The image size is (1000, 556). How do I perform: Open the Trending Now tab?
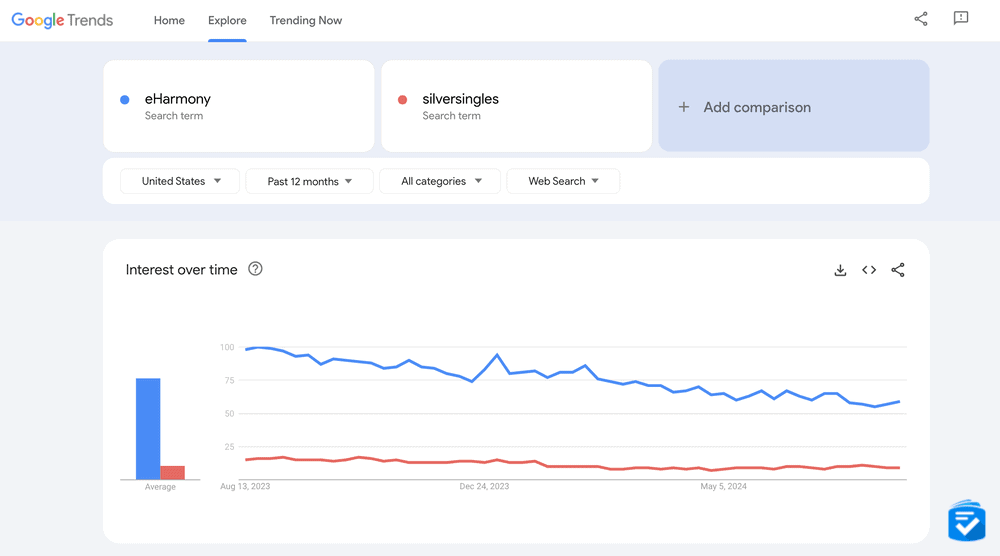click(x=305, y=20)
